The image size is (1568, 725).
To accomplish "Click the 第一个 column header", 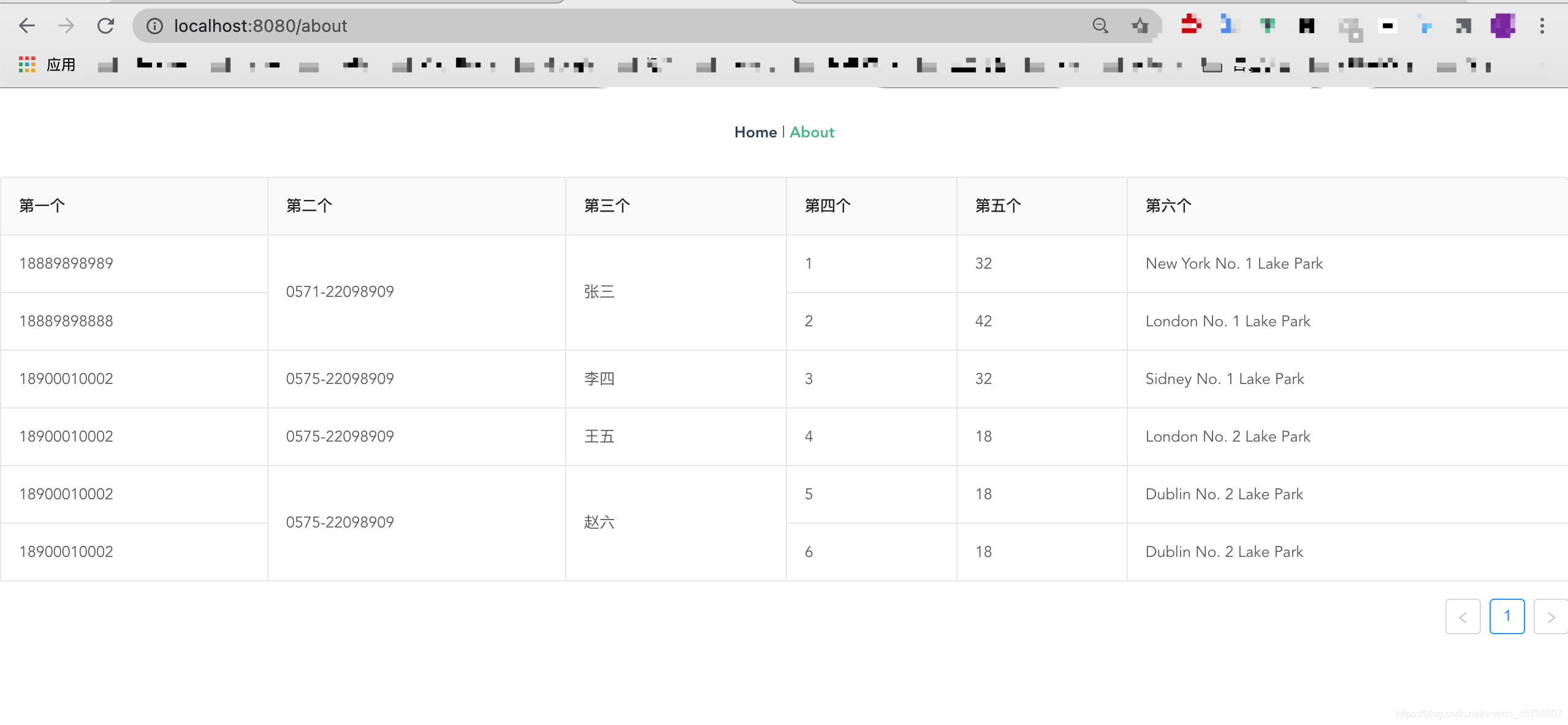I will (134, 206).
